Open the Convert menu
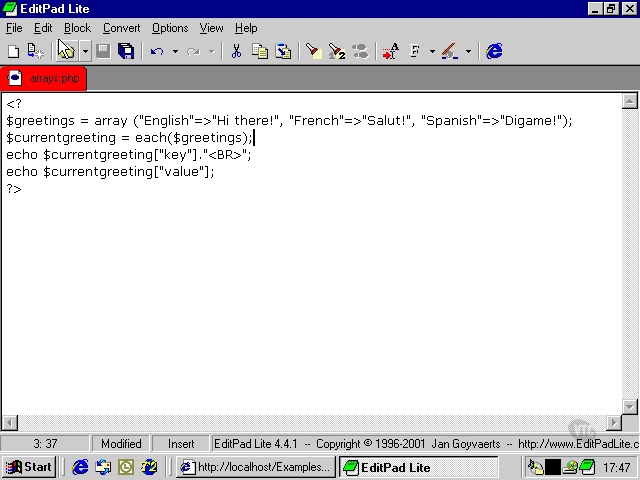Image resolution: width=640 pixels, height=480 pixels. (122, 28)
